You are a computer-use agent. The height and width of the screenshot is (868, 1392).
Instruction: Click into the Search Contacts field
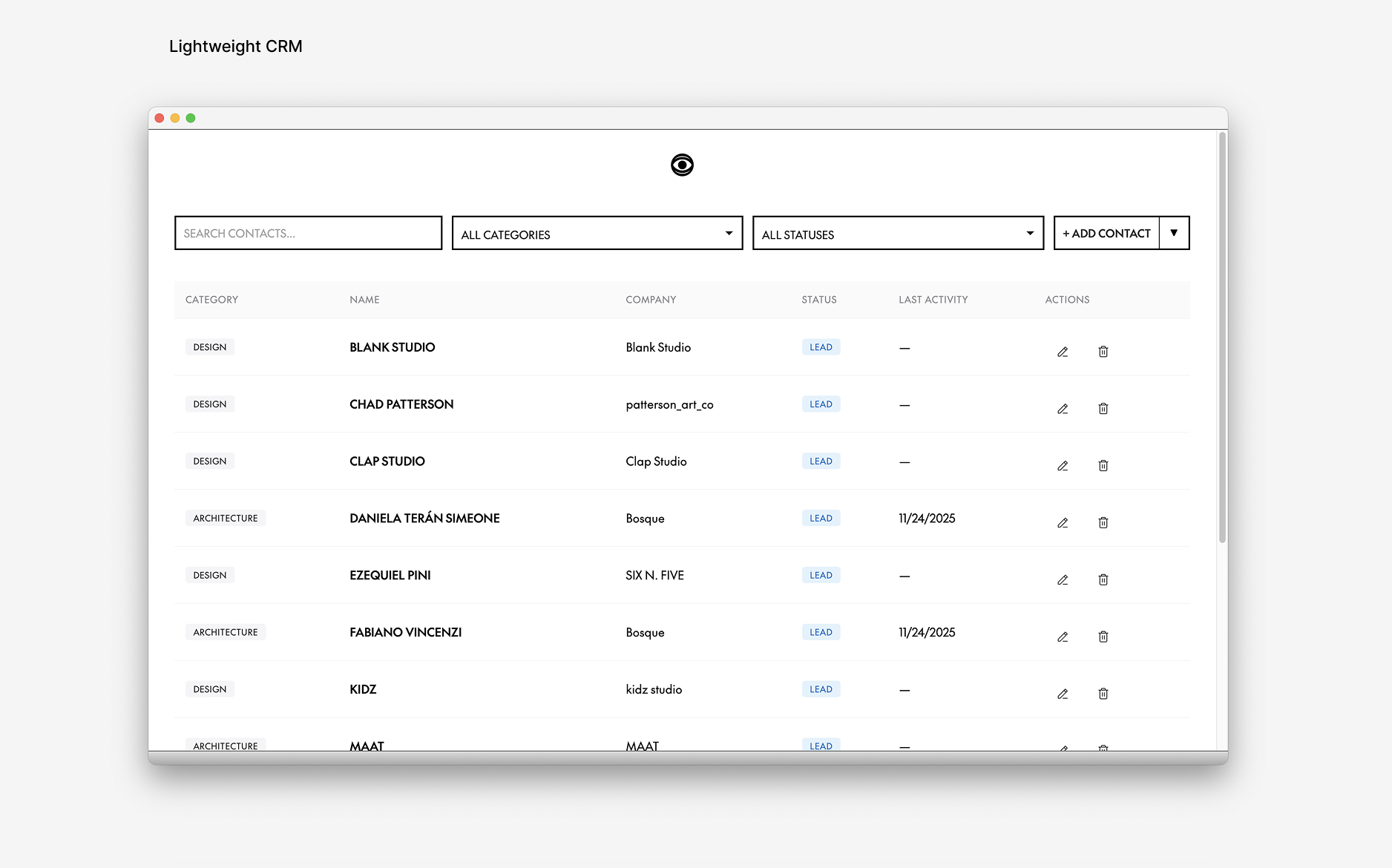point(308,233)
